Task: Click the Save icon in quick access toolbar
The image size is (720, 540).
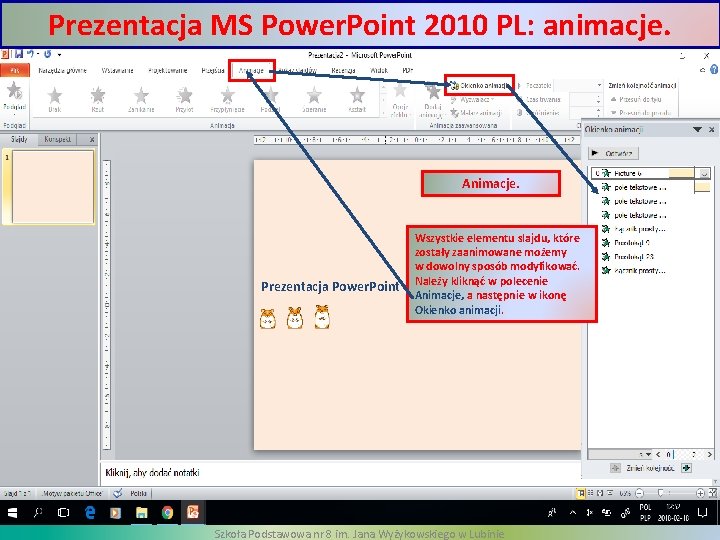Action: click(18, 54)
